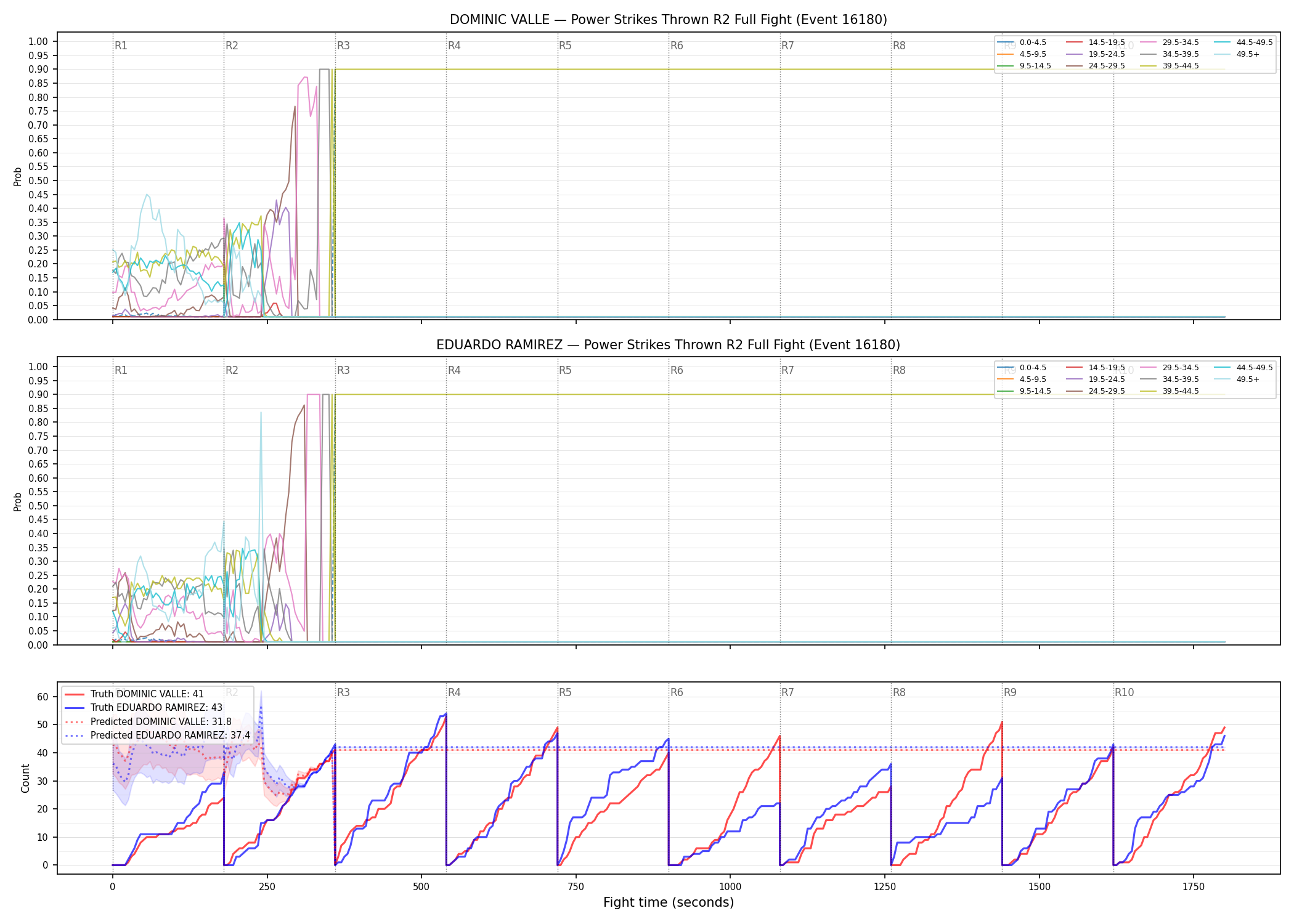The height and width of the screenshot is (924, 1294).
Task: Click the Count y-axis label
Action: pos(25,778)
